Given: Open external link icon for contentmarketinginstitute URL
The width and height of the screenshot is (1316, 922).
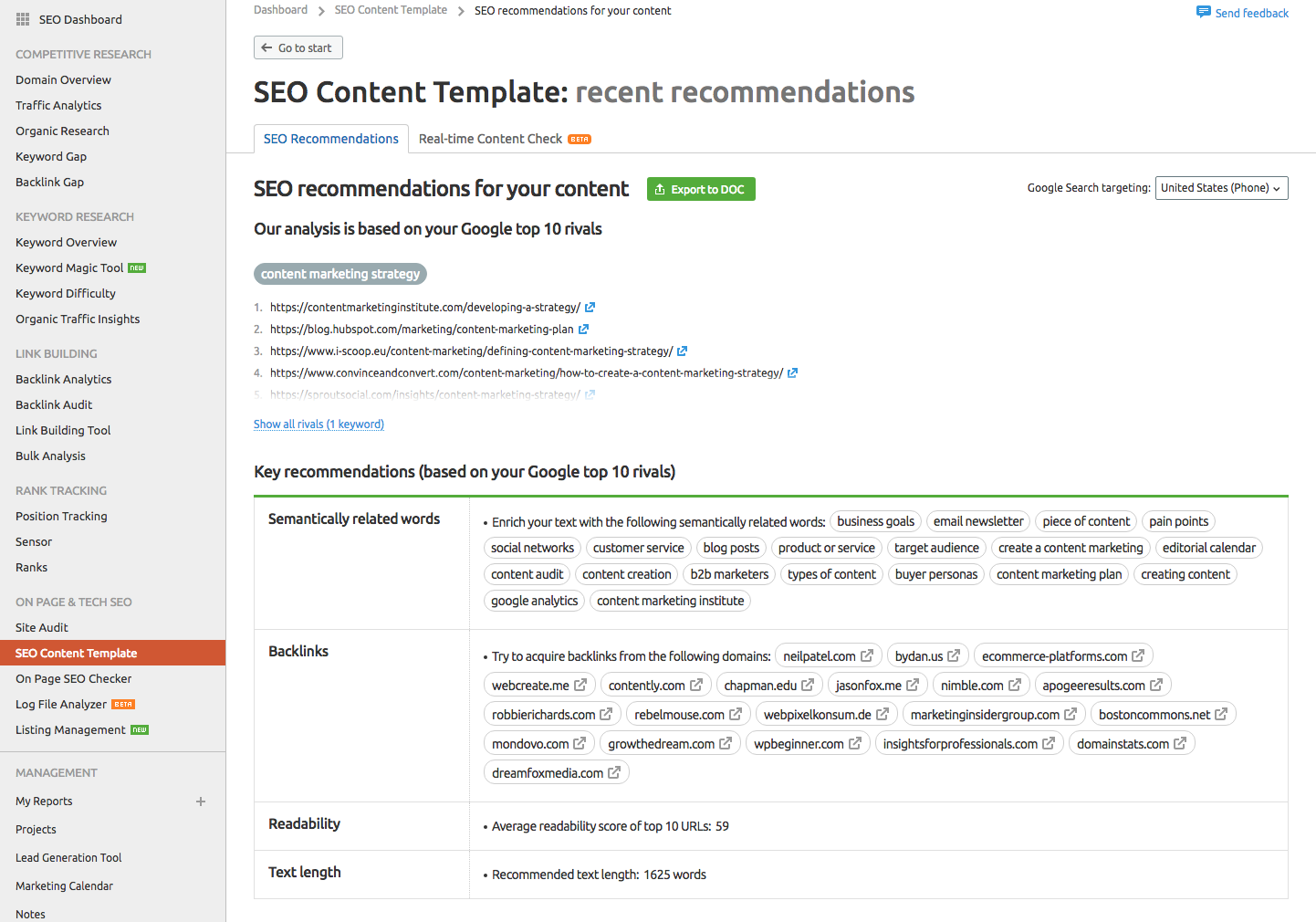Looking at the screenshot, I should tap(590, 308).
